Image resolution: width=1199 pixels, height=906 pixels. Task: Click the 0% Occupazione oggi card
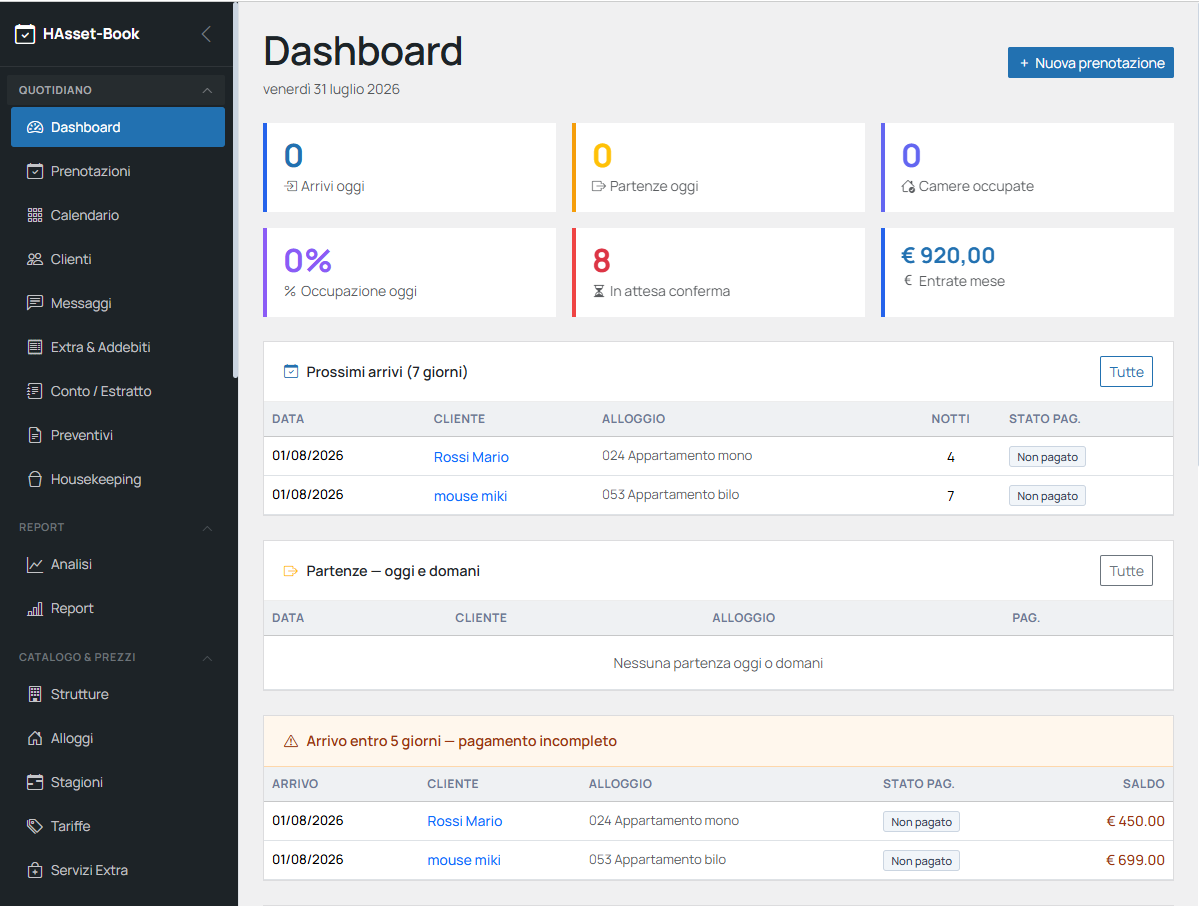tap(409, 272)
